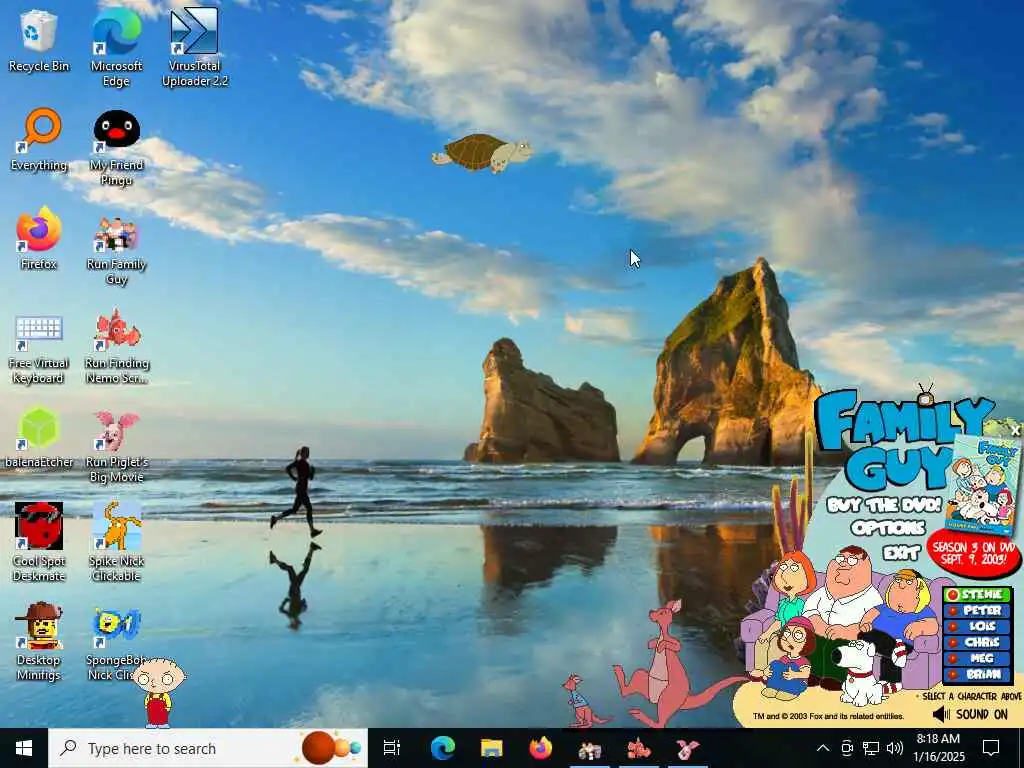
Task: Switch to Family Guy app on taskbar
Action: point(590,748)
